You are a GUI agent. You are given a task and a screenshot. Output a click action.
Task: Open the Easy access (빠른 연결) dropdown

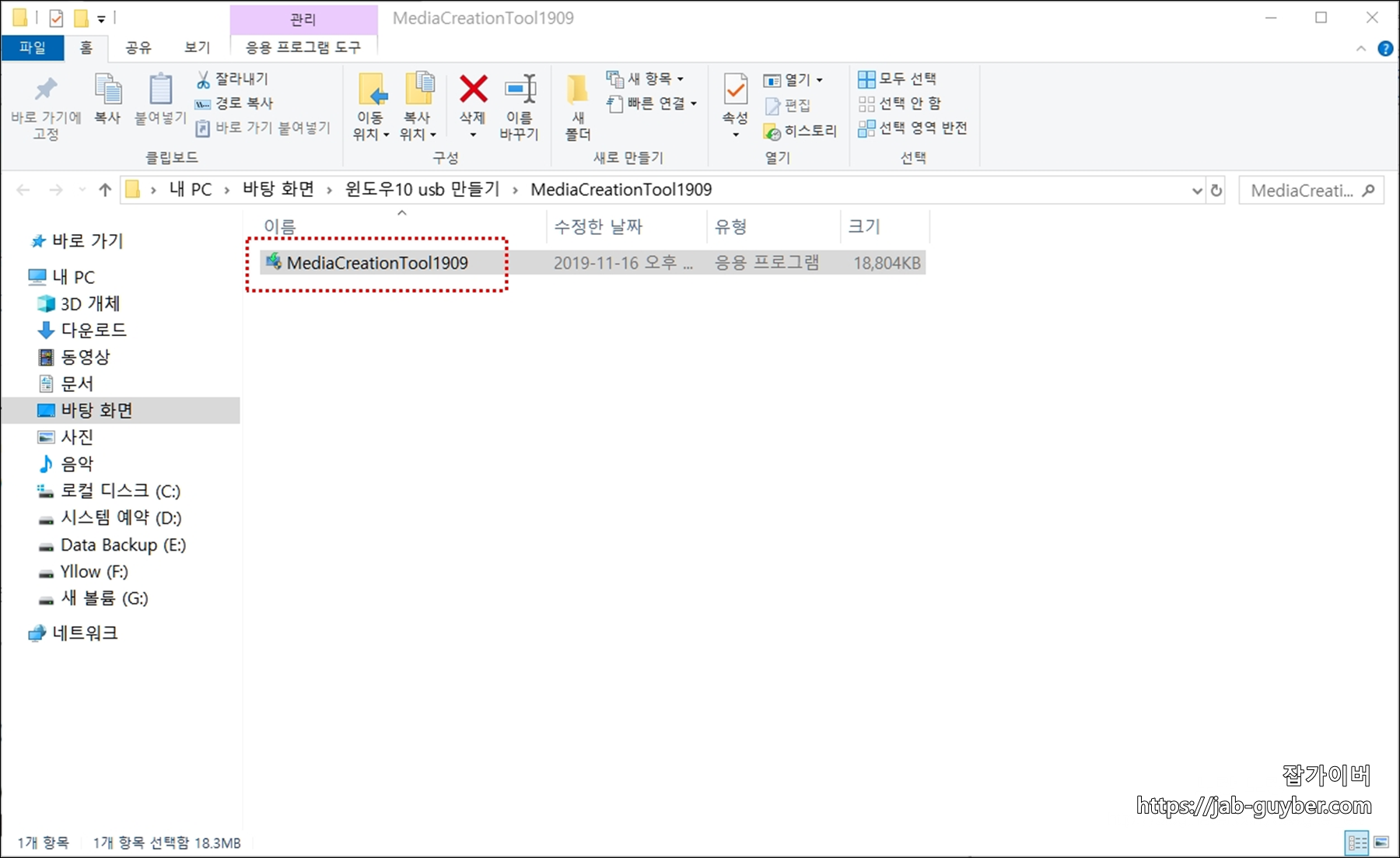point(652,103)
